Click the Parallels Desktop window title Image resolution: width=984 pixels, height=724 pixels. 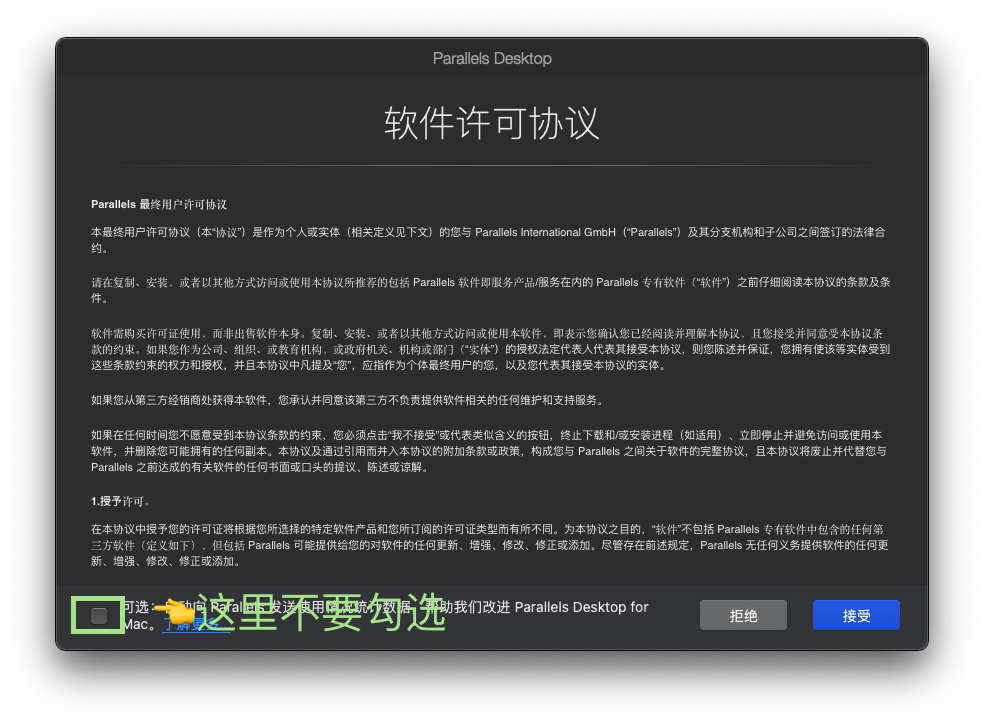(492, 58)
